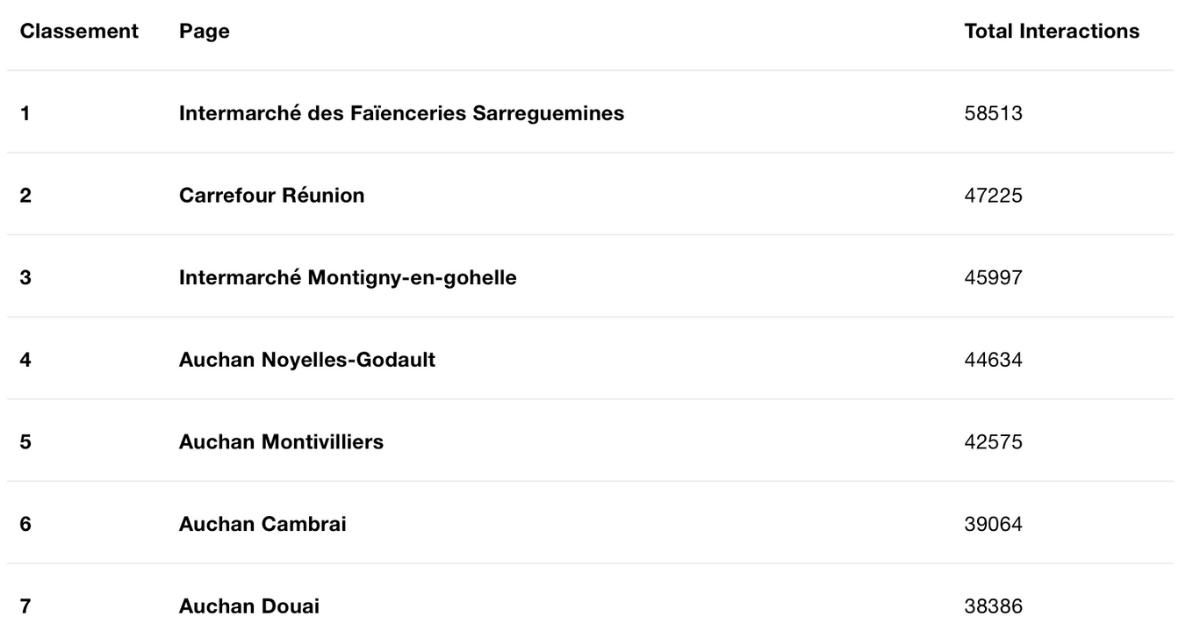
Task: Click rank number 4 in Classement
Action: pyautogui.click(x=25, y=359)
